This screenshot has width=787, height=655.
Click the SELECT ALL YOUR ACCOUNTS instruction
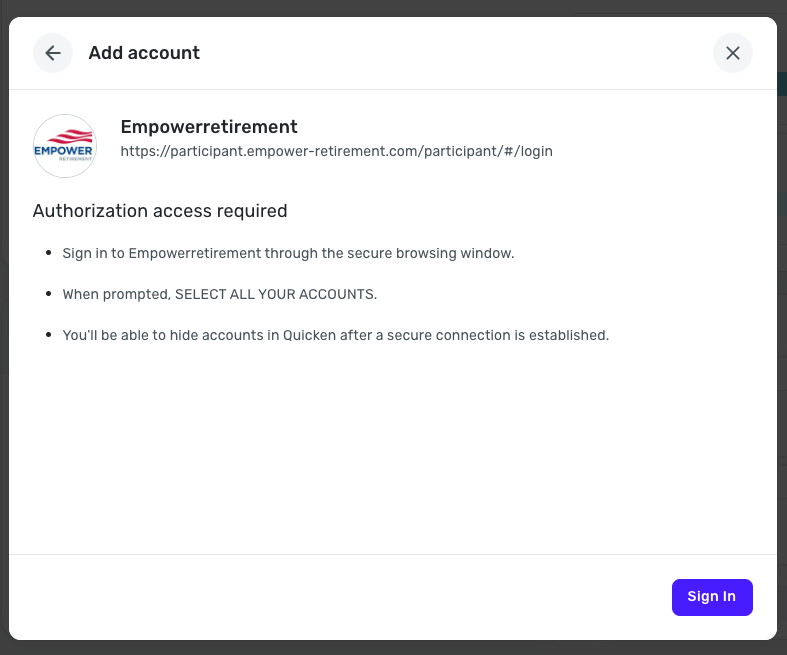click(219, 294)
